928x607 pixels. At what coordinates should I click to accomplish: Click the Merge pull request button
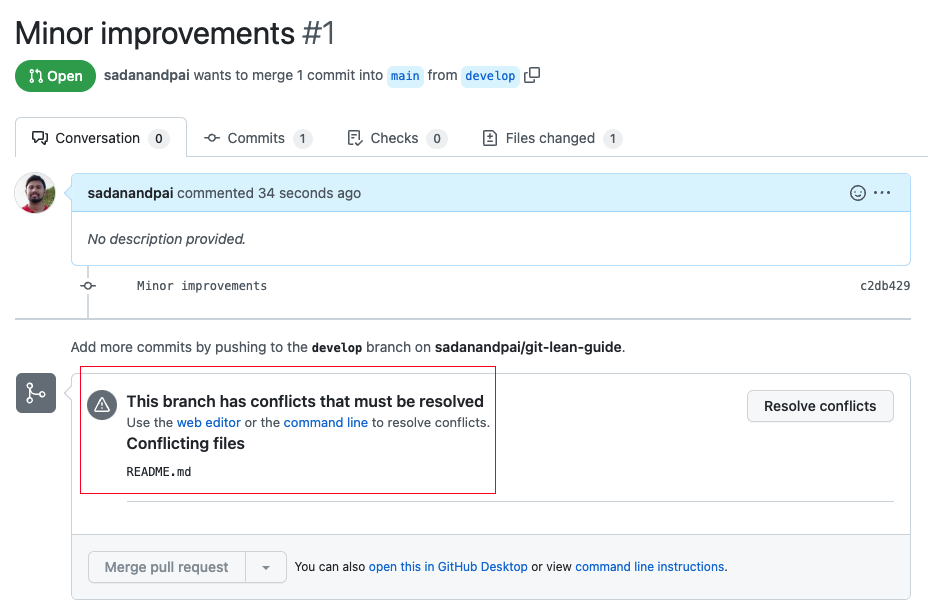[x=167, y=567]
